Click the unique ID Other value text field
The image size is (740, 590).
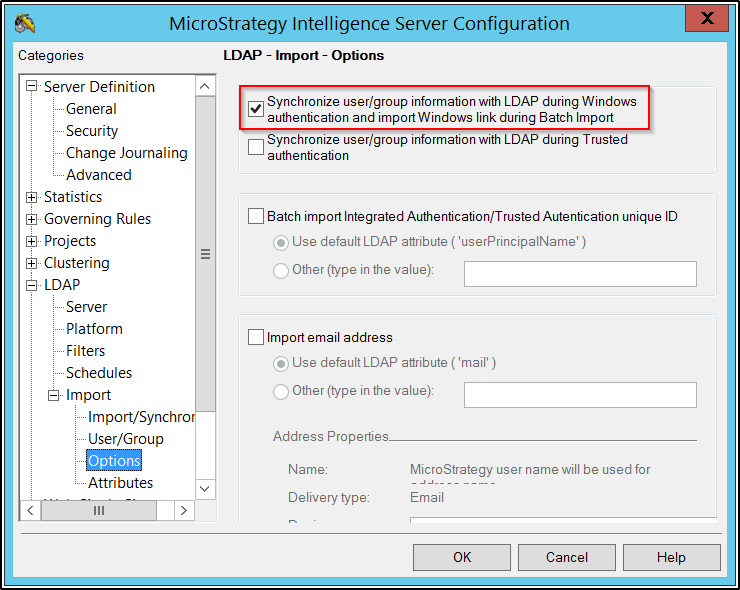click(x=580, y=274)
